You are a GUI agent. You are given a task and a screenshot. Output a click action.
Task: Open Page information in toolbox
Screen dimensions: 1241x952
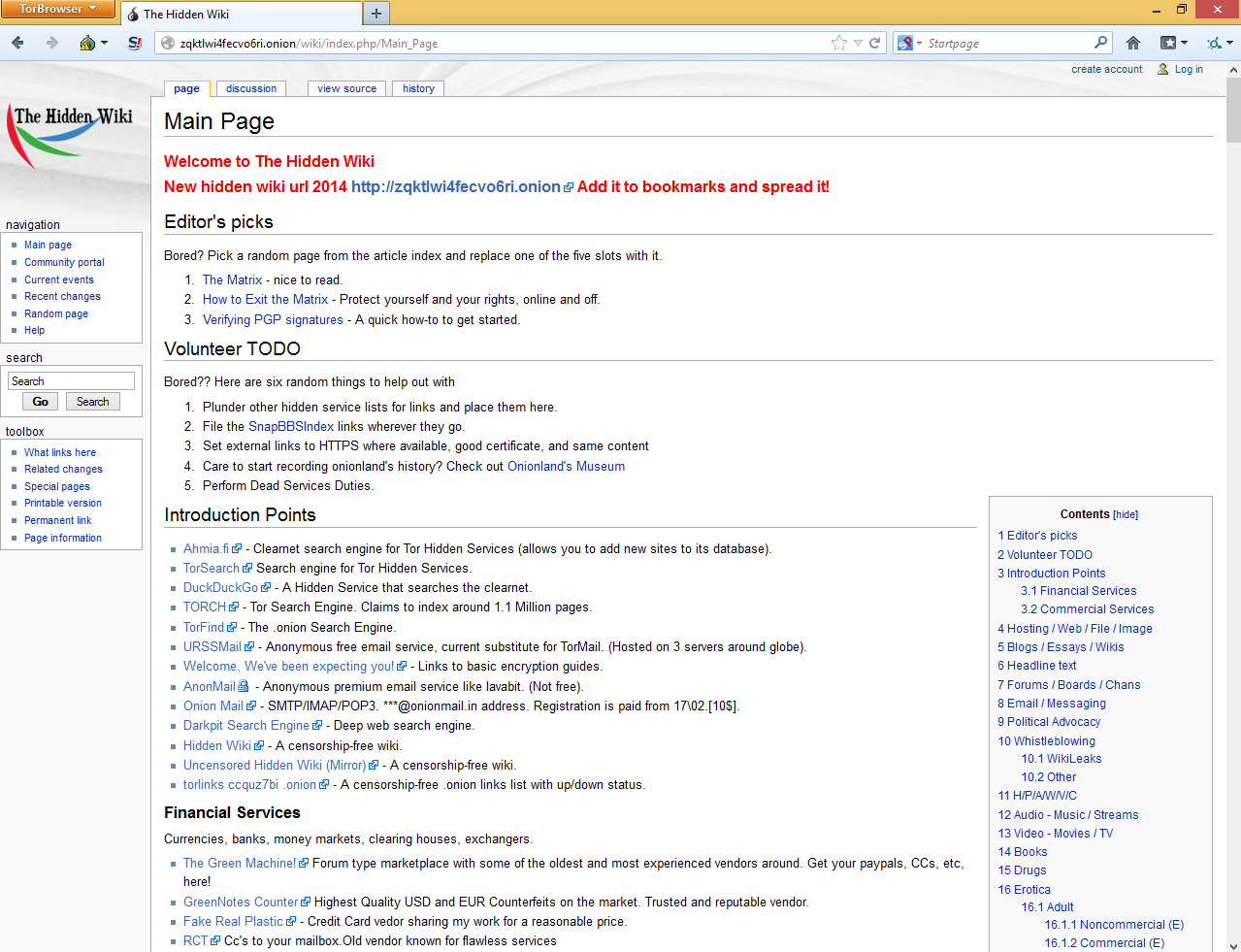[63, 538]
